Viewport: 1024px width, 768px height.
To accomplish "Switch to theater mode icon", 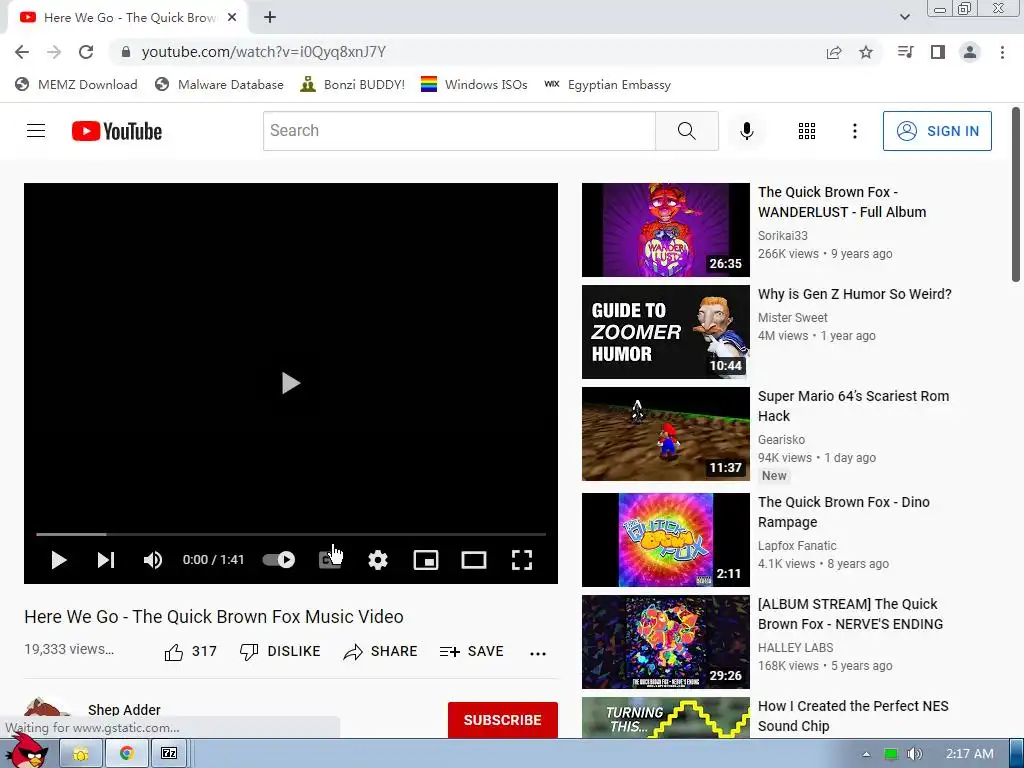I will click(473, 560).
